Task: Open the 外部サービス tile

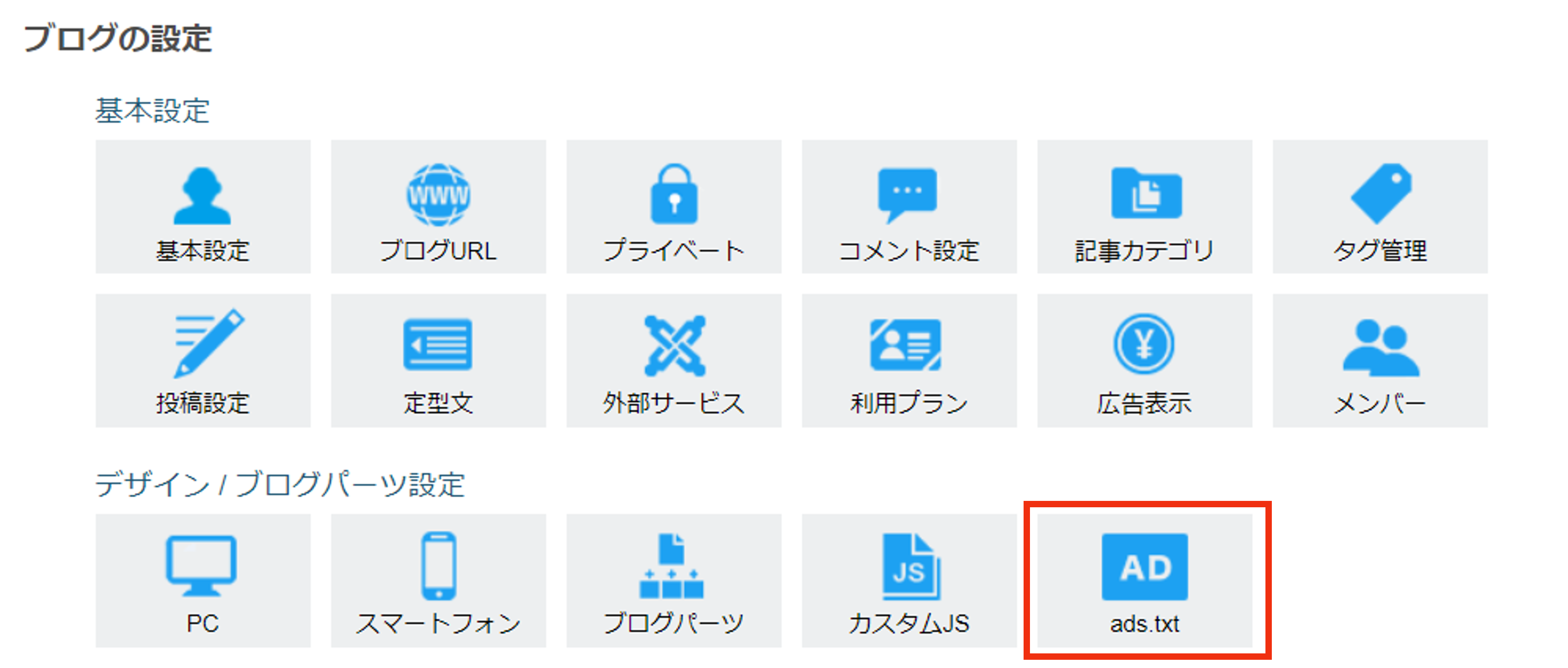Action: (674, 361)
